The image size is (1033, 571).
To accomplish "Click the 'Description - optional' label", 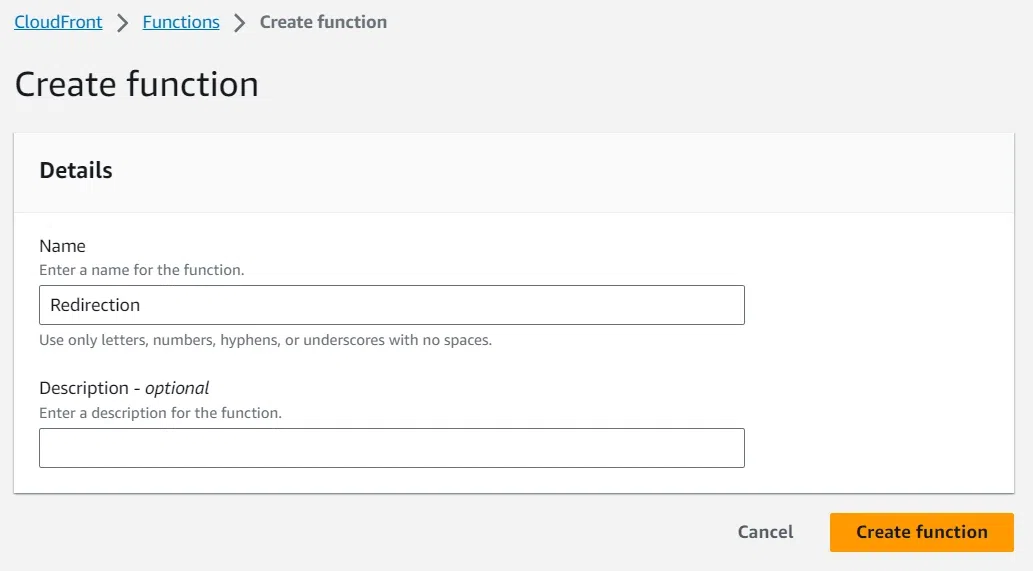I will click(x=124, y=388).
